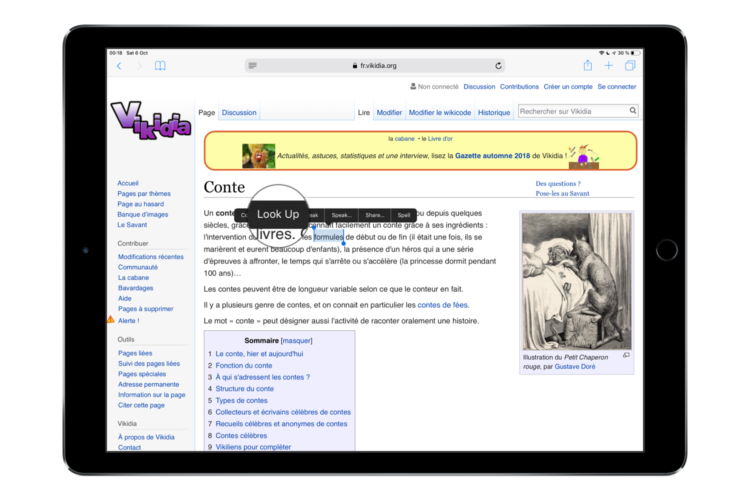
Task: Show all tabs overview icon
Action: [x=630, y=66]
